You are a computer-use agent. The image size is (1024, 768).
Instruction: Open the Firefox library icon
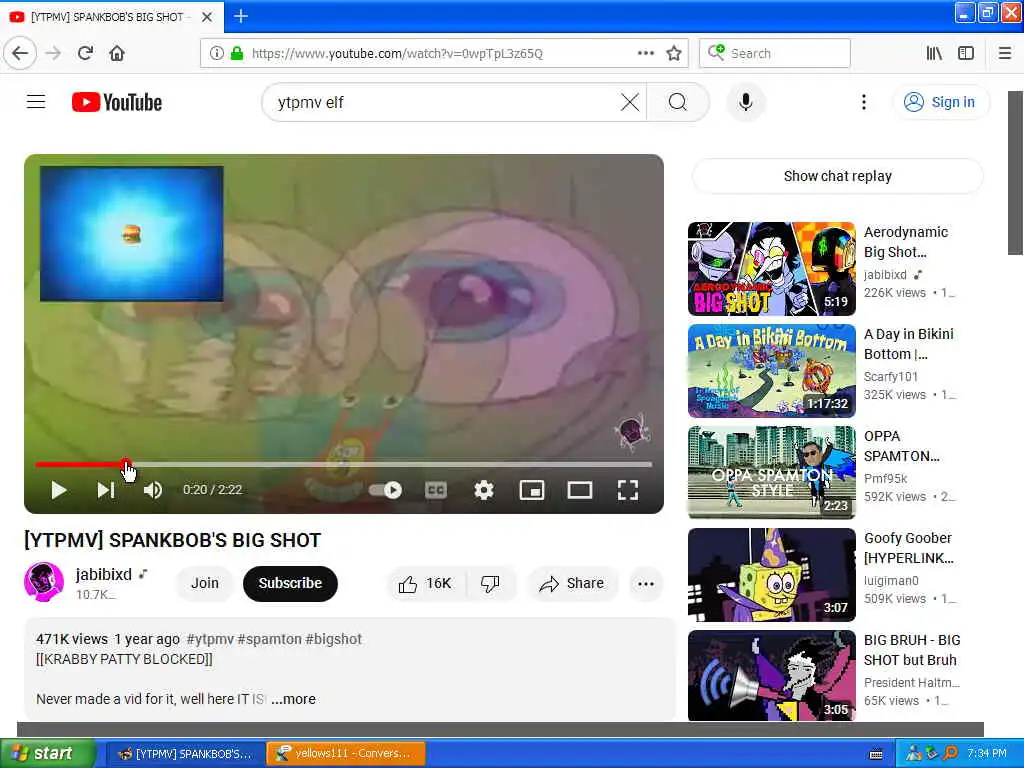[x=934, y=53]
